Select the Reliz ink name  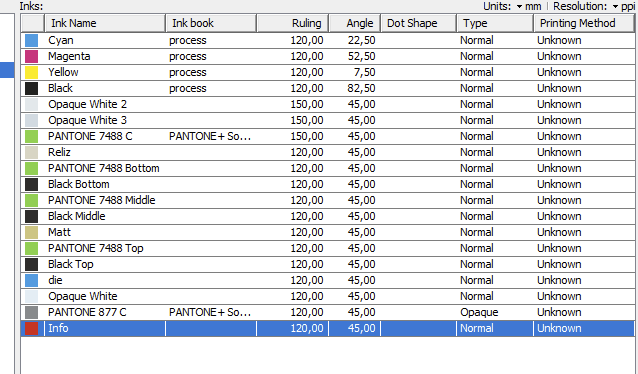(x=59, y=152)
